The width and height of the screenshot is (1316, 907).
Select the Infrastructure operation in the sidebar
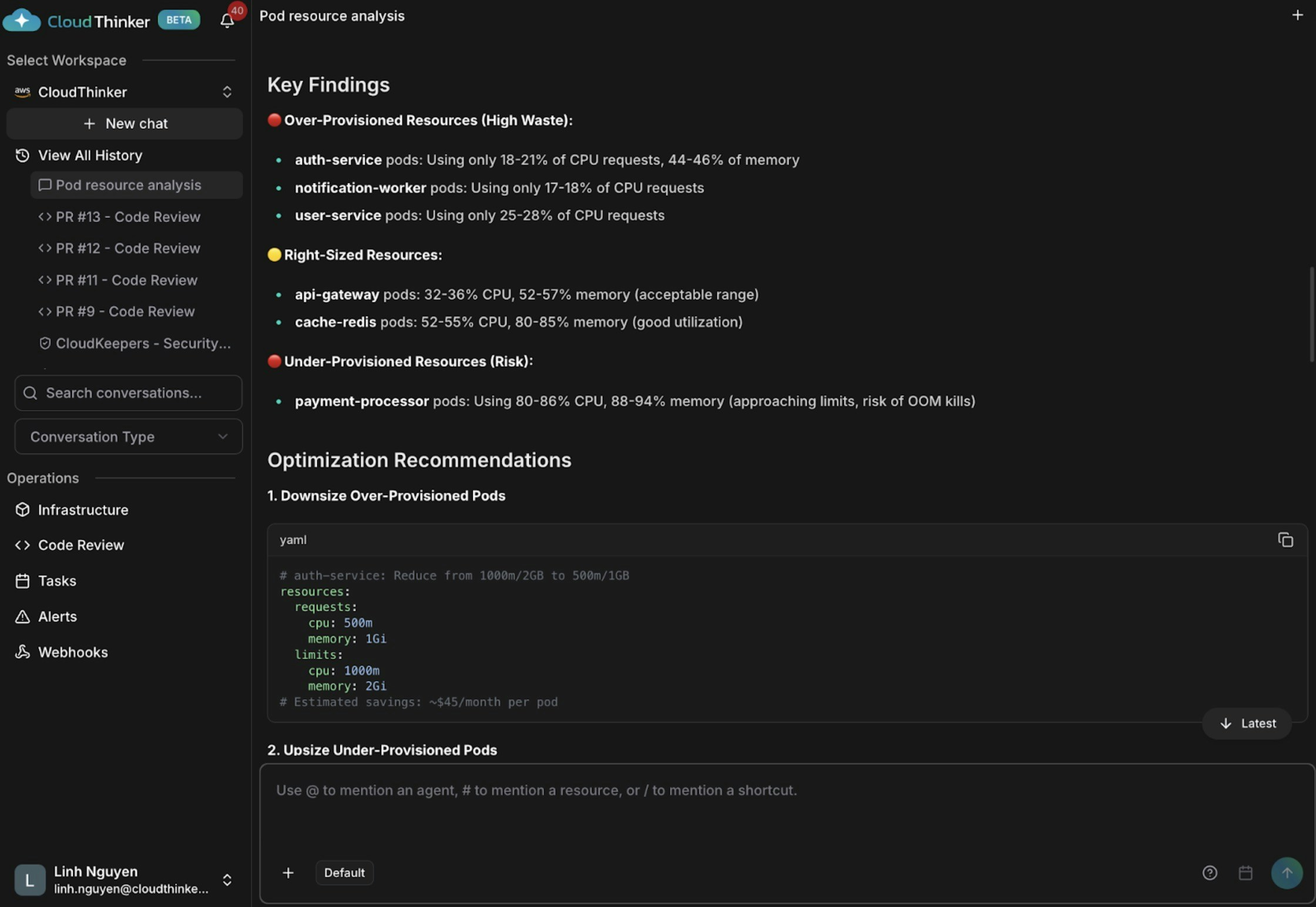click(x=83, y=510)
